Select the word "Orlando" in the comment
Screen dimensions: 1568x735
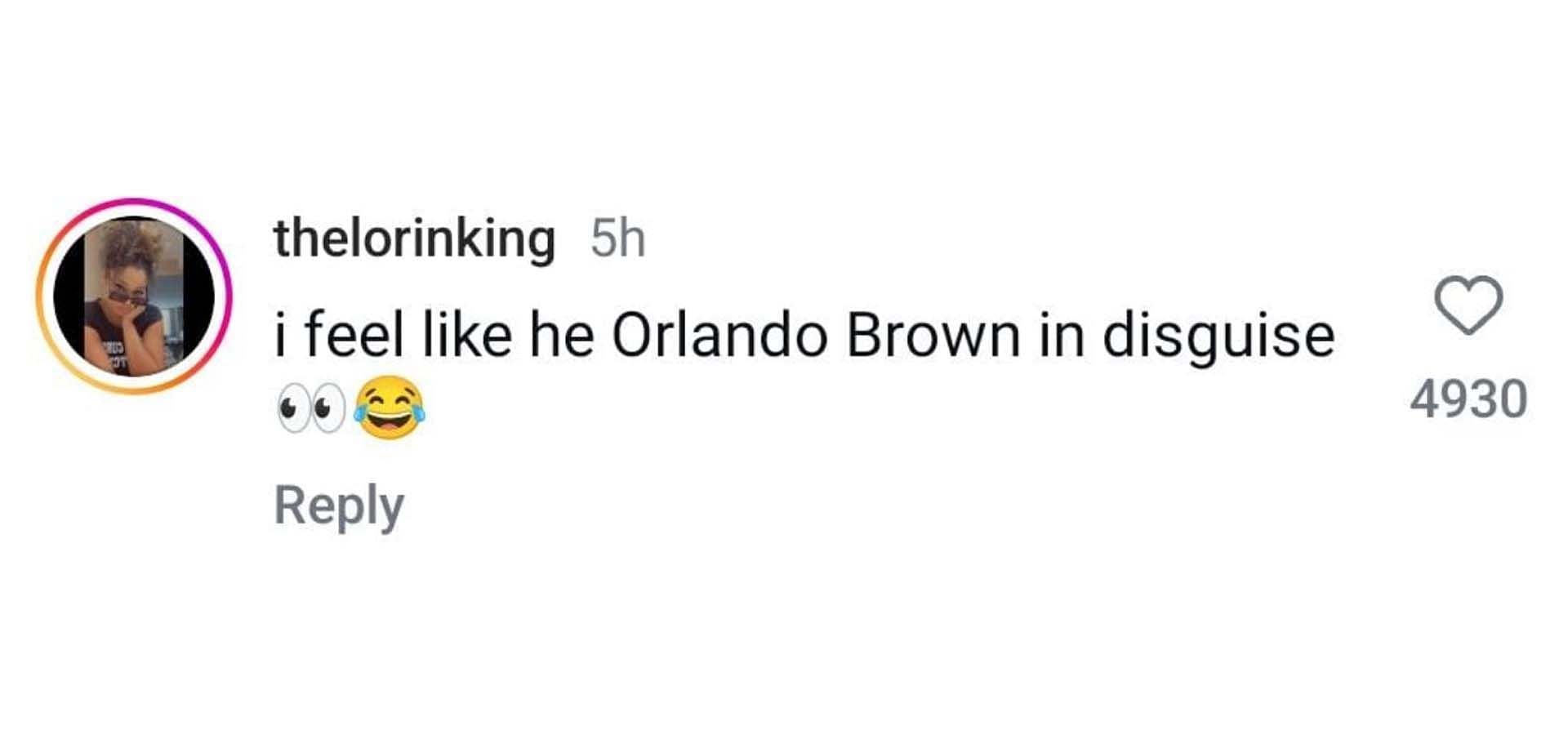pos(719,335)
